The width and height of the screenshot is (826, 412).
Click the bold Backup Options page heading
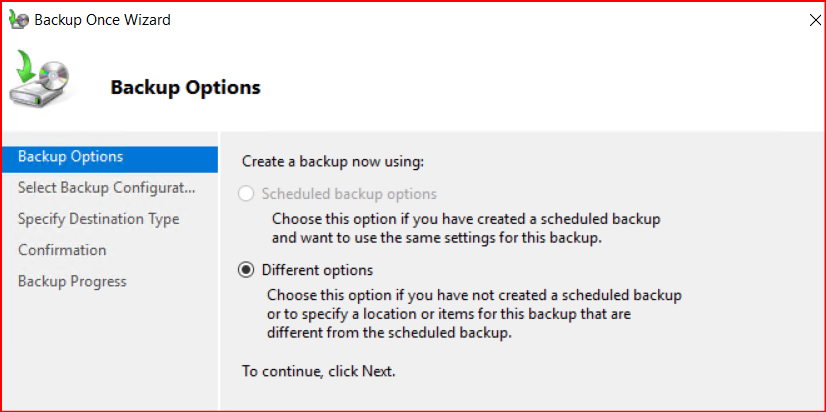[x=185, y=87]
